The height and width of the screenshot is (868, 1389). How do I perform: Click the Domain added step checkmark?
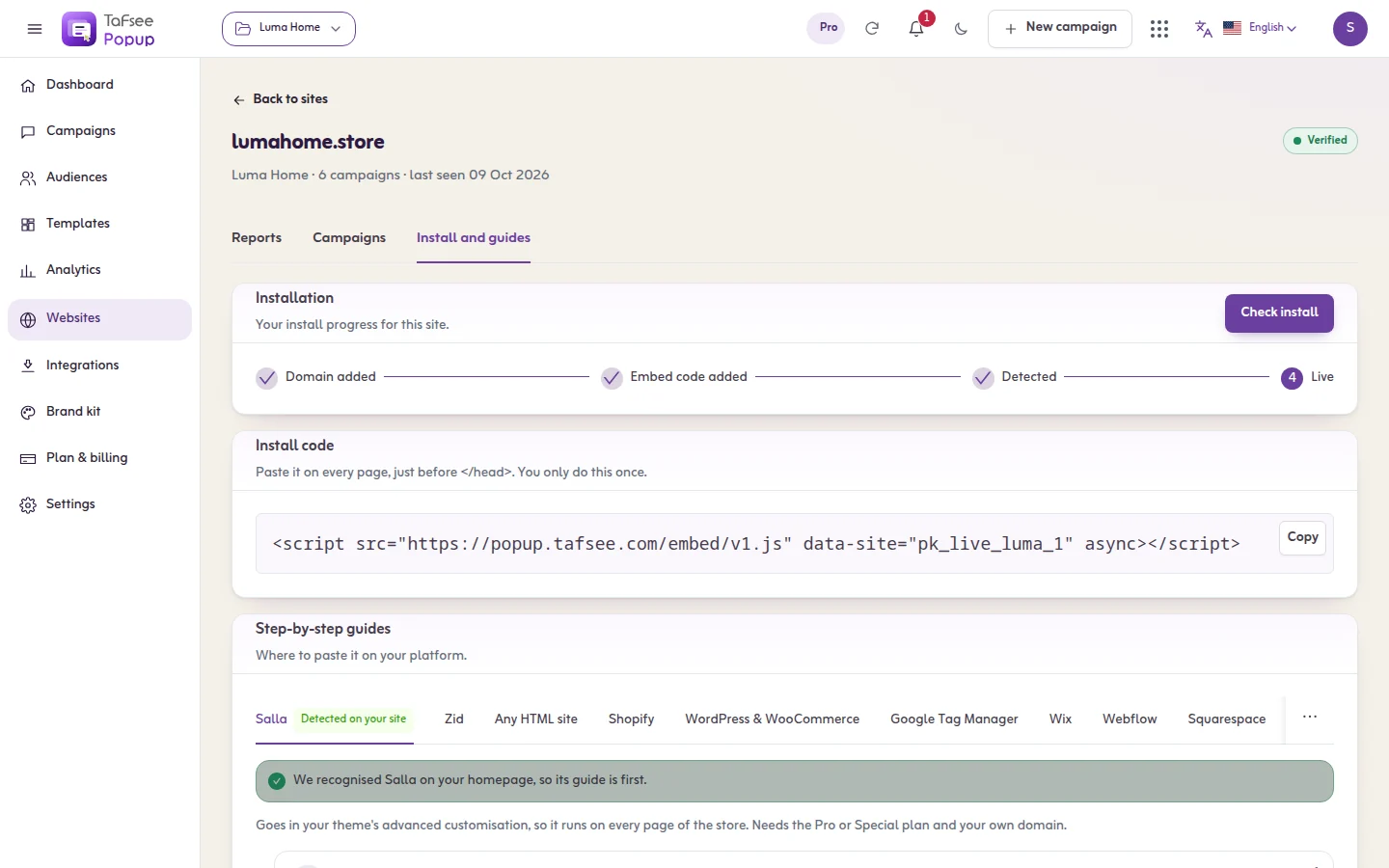coord(266,378)
